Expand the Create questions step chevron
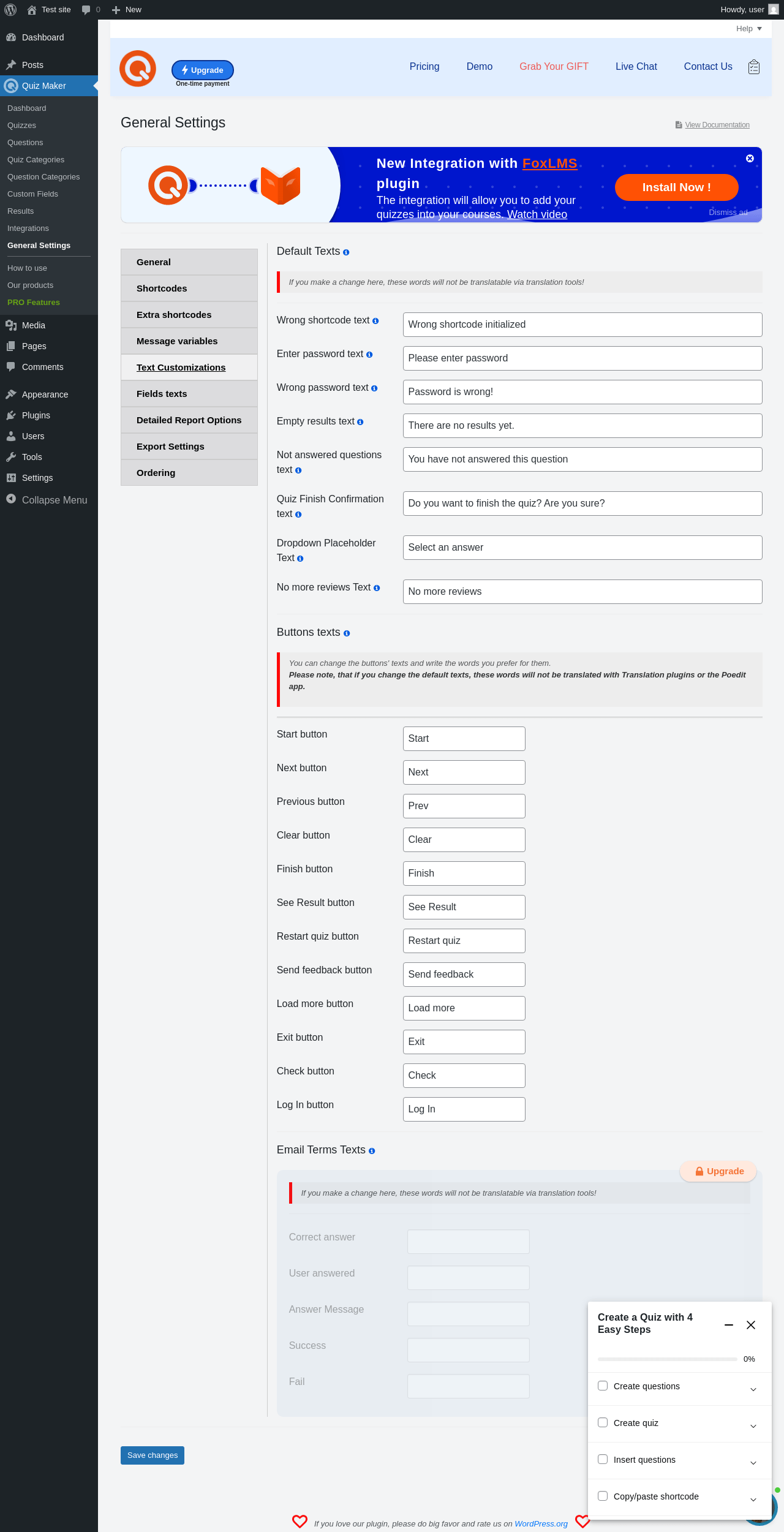Image resolution: width=784 pixels, height=1532 pixels. (x=753, y=1389)
